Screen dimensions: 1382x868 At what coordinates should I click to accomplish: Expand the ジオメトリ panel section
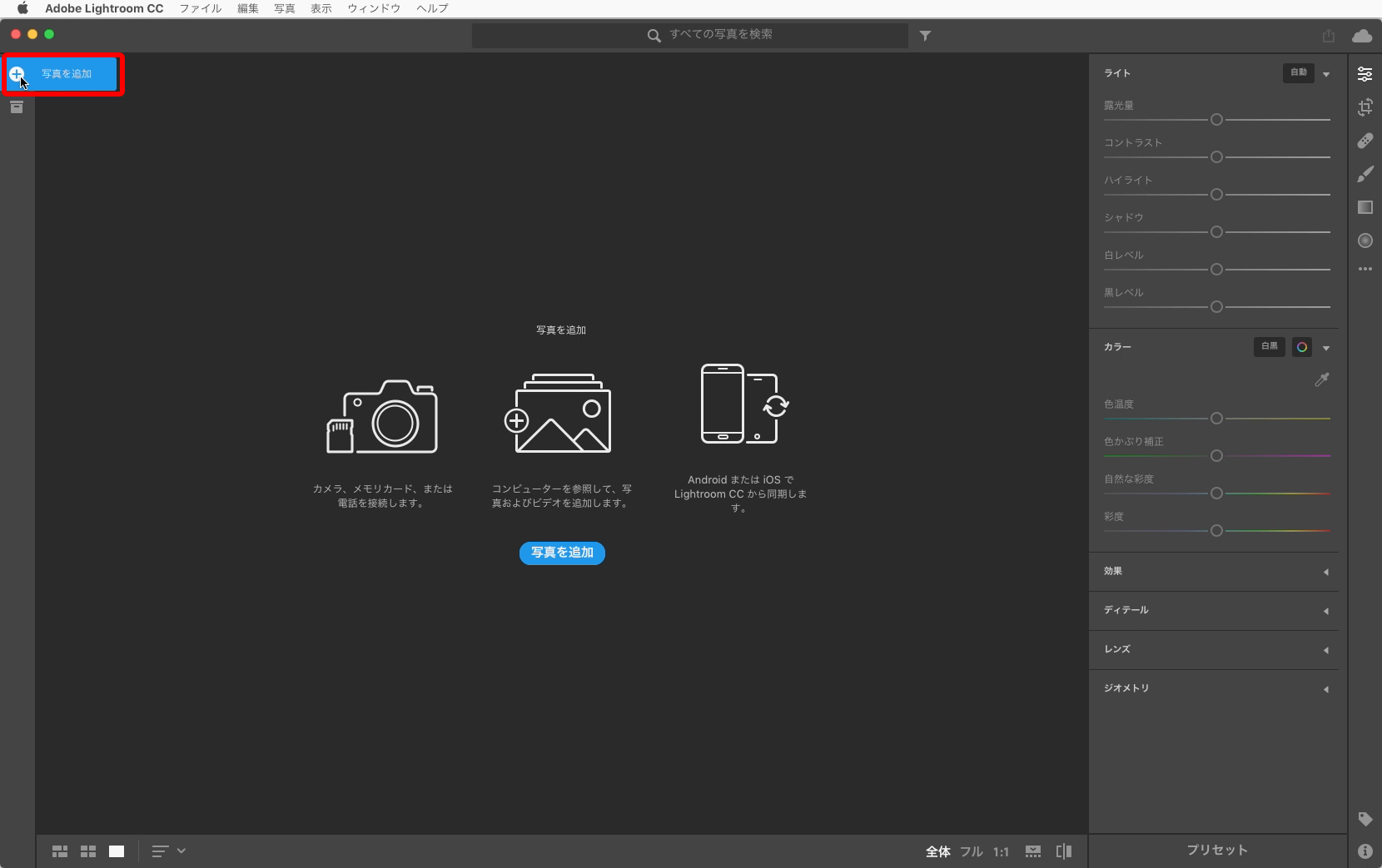tap(1326, 689)
